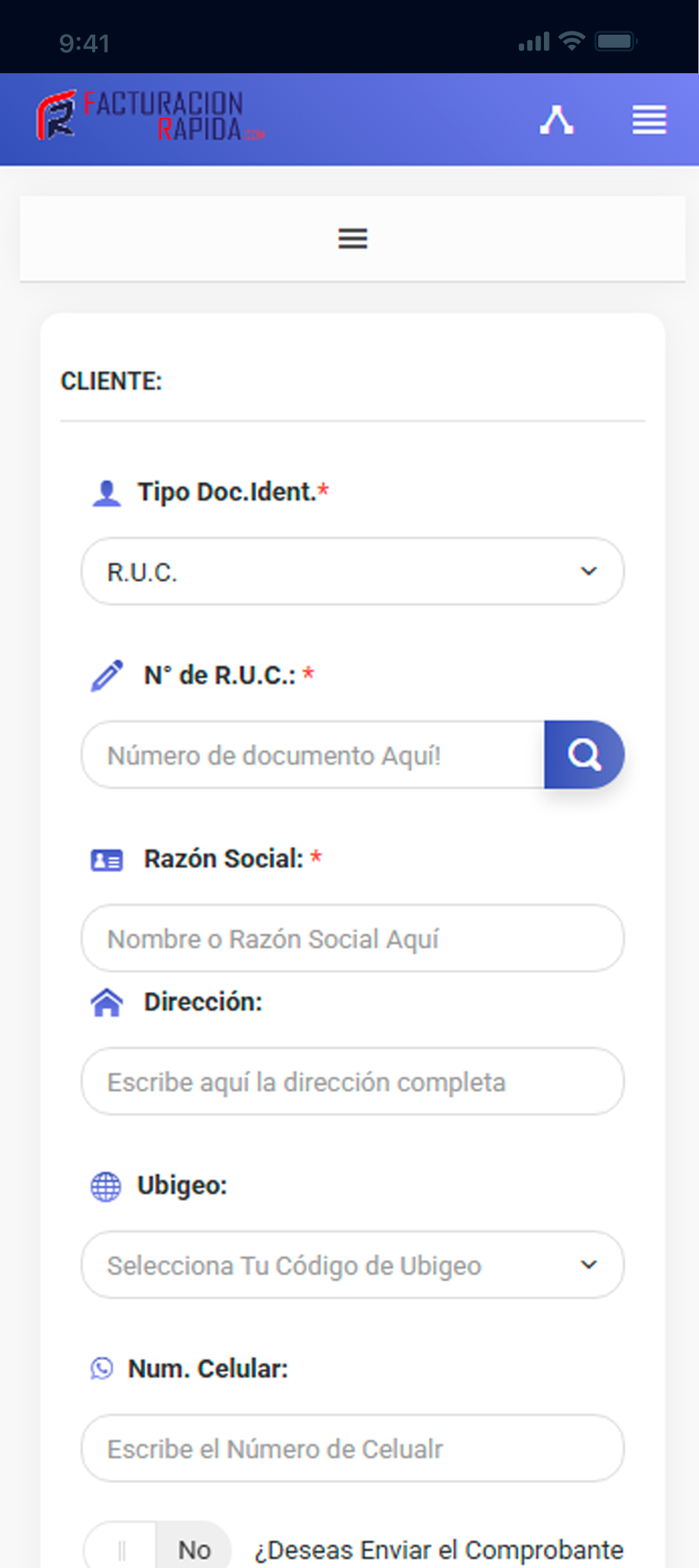This screenshot has width=699, height=1568.
Task: Click the ¿Deseas Enviar el Comprobante label
Action: point(438,1550)
